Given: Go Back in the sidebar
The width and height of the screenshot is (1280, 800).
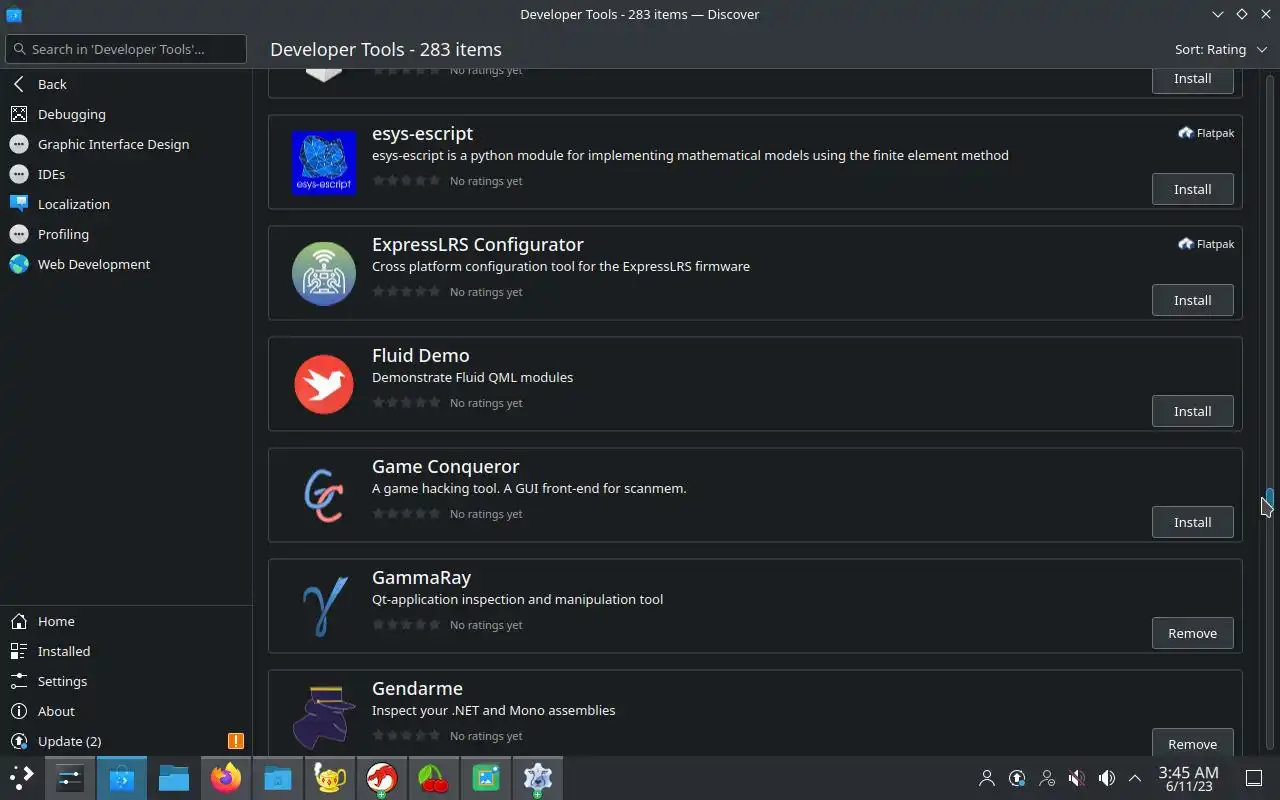Looking at the screenshot, I should coord(126,84).
